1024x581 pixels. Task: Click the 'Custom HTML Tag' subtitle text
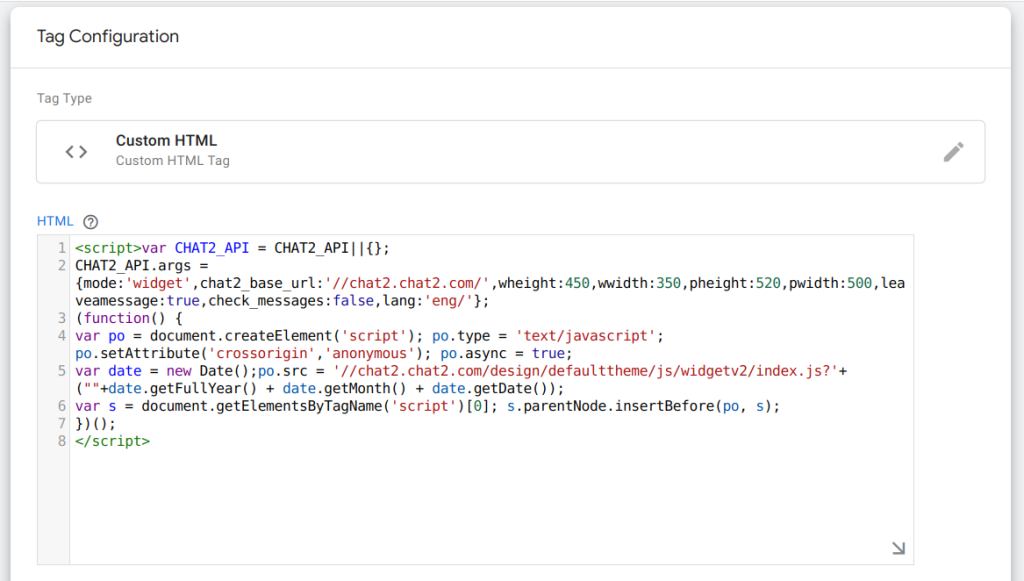[x=172, y=161]
